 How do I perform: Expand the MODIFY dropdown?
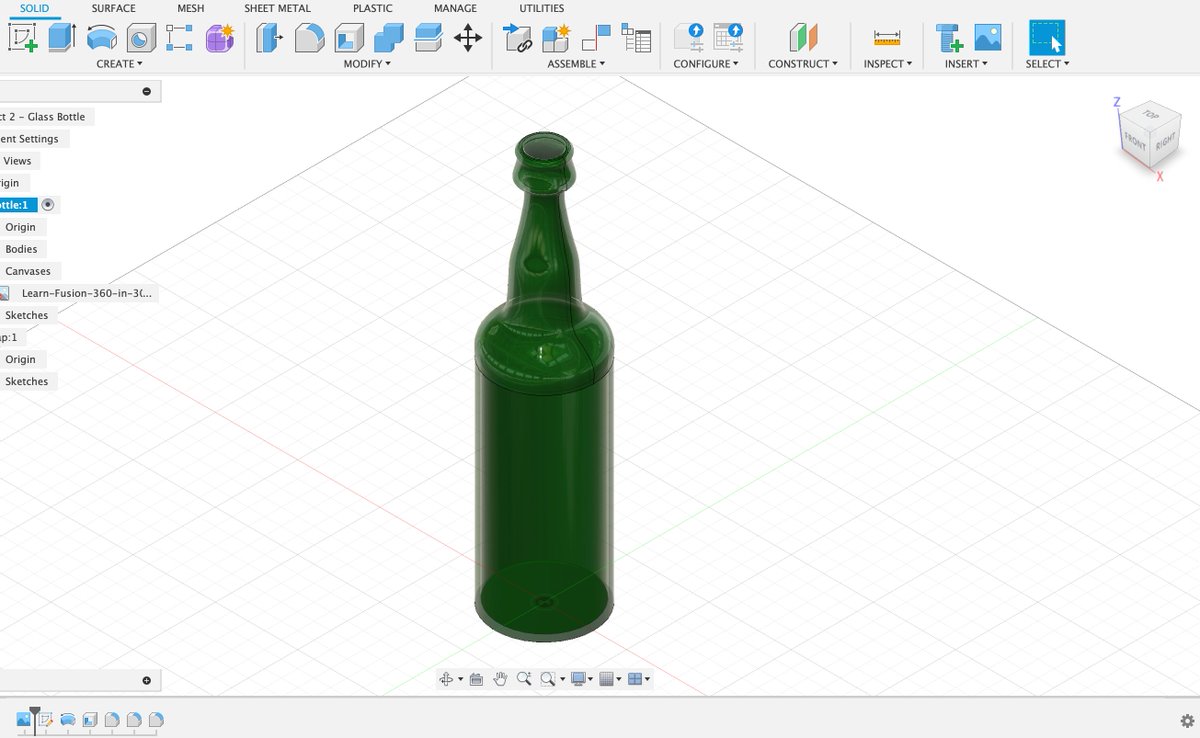[365, 63]
